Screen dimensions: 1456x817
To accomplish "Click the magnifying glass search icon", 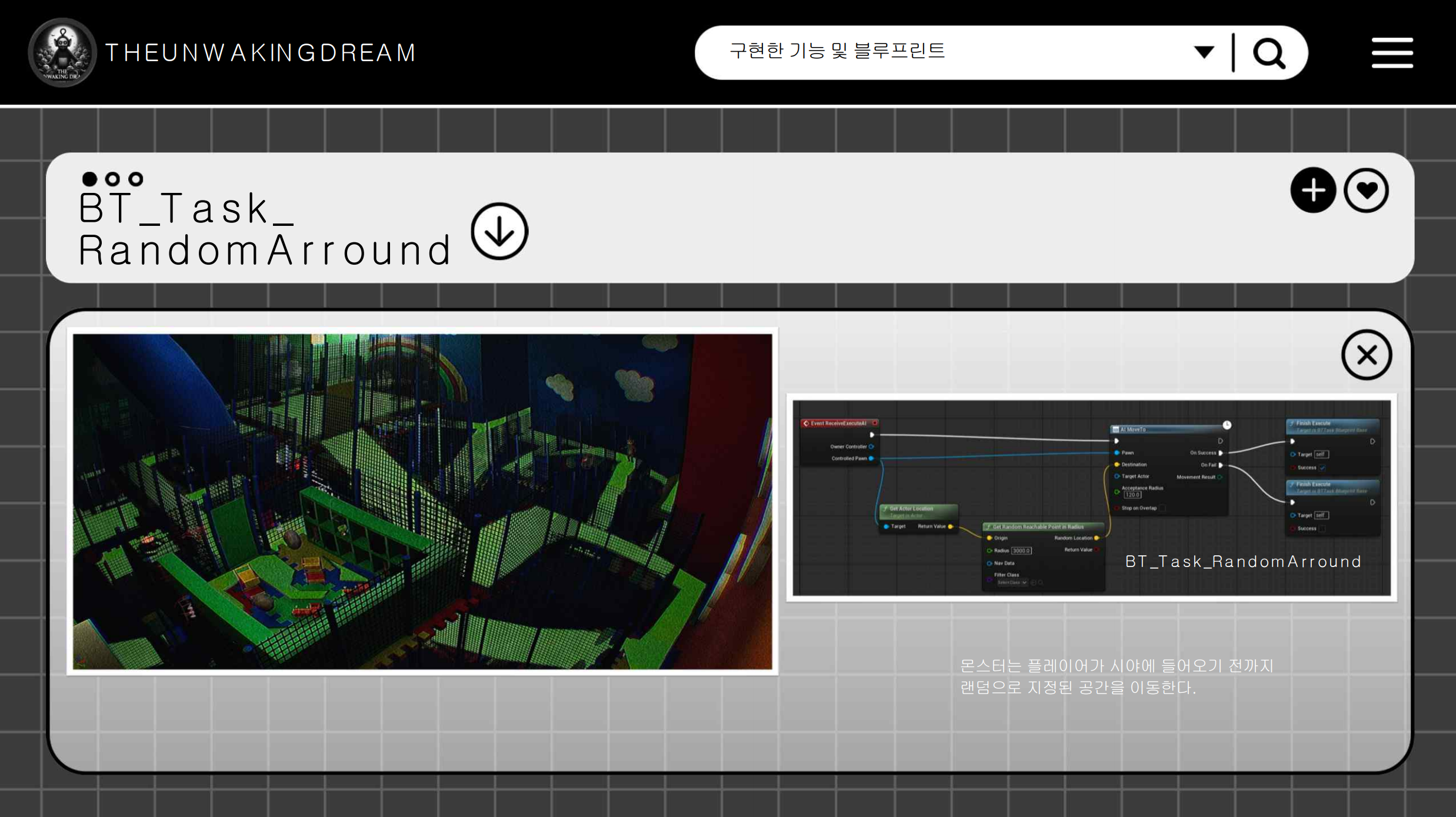I will (1268, 54).
